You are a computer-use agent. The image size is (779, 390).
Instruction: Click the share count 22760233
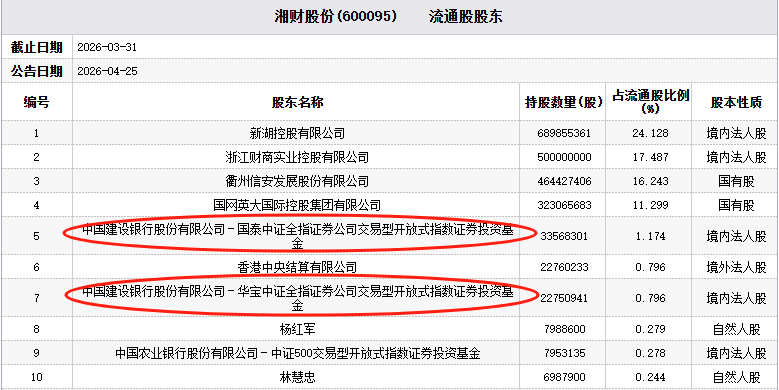tap(564, 267)
